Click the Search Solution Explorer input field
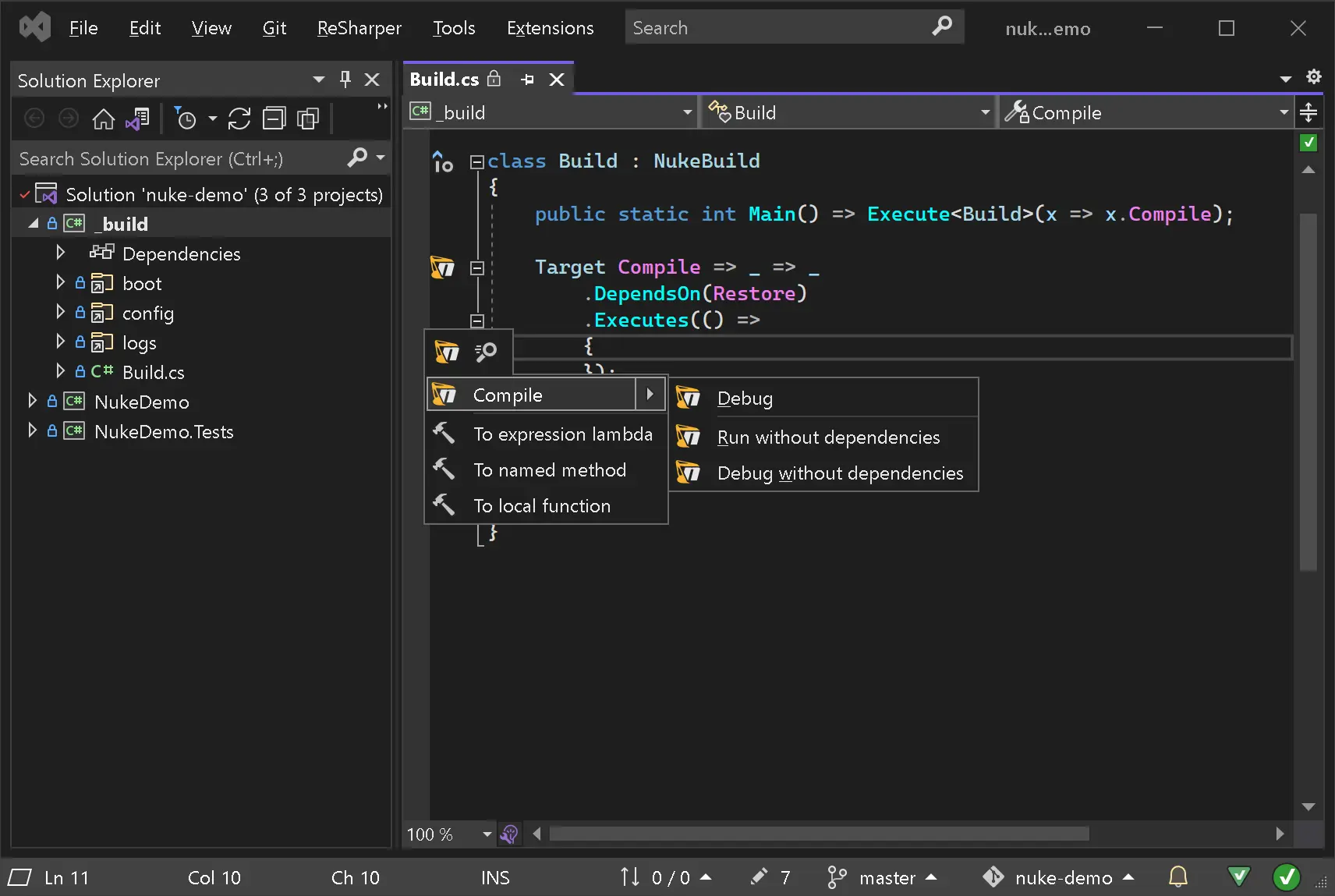 pyautogui.click(x=179, y=158)
